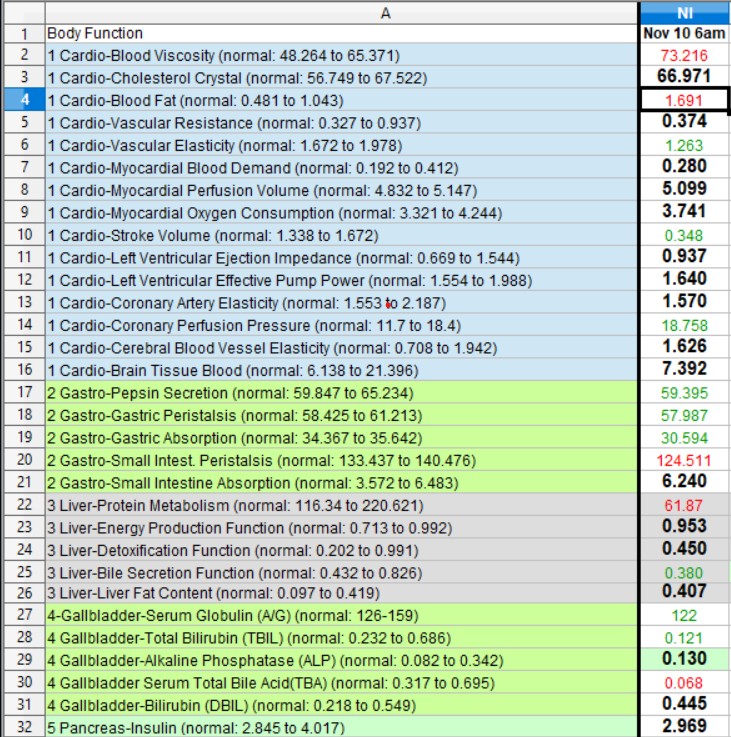Click the Gallbladder-Serum Globulin value 122

click(684, 616)
